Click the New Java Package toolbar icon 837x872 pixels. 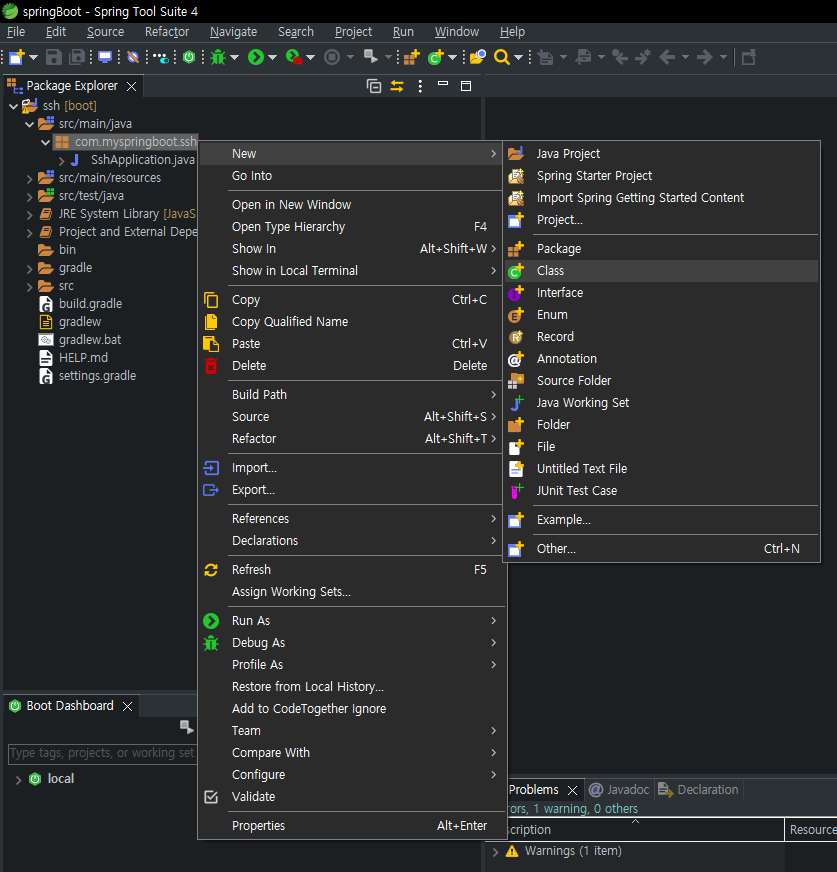pos(412,57)
